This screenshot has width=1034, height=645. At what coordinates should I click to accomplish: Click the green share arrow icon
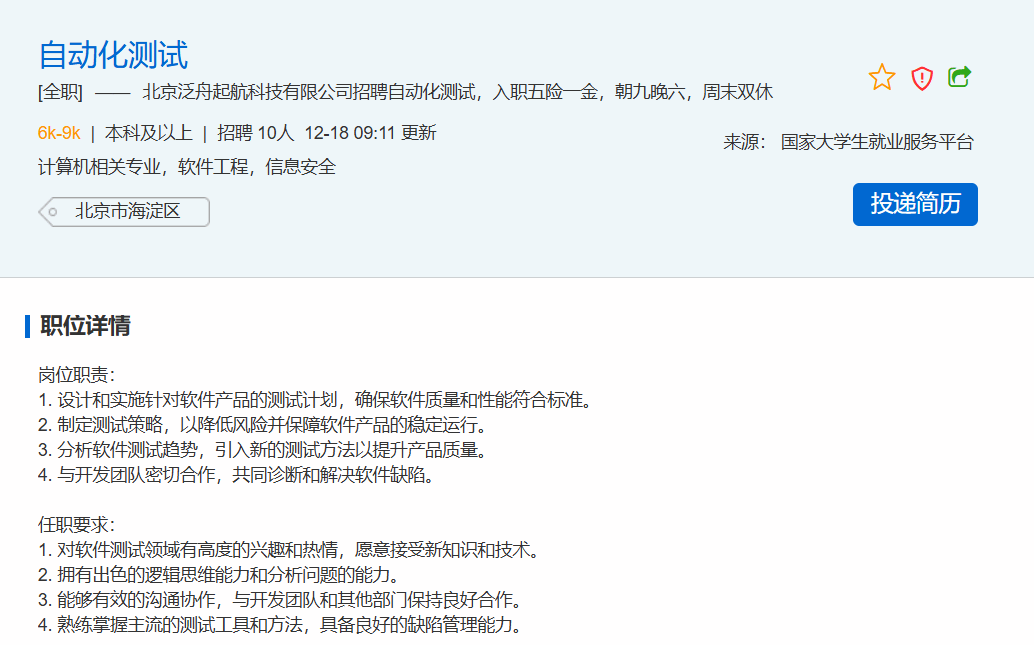(x=960, y=77)
